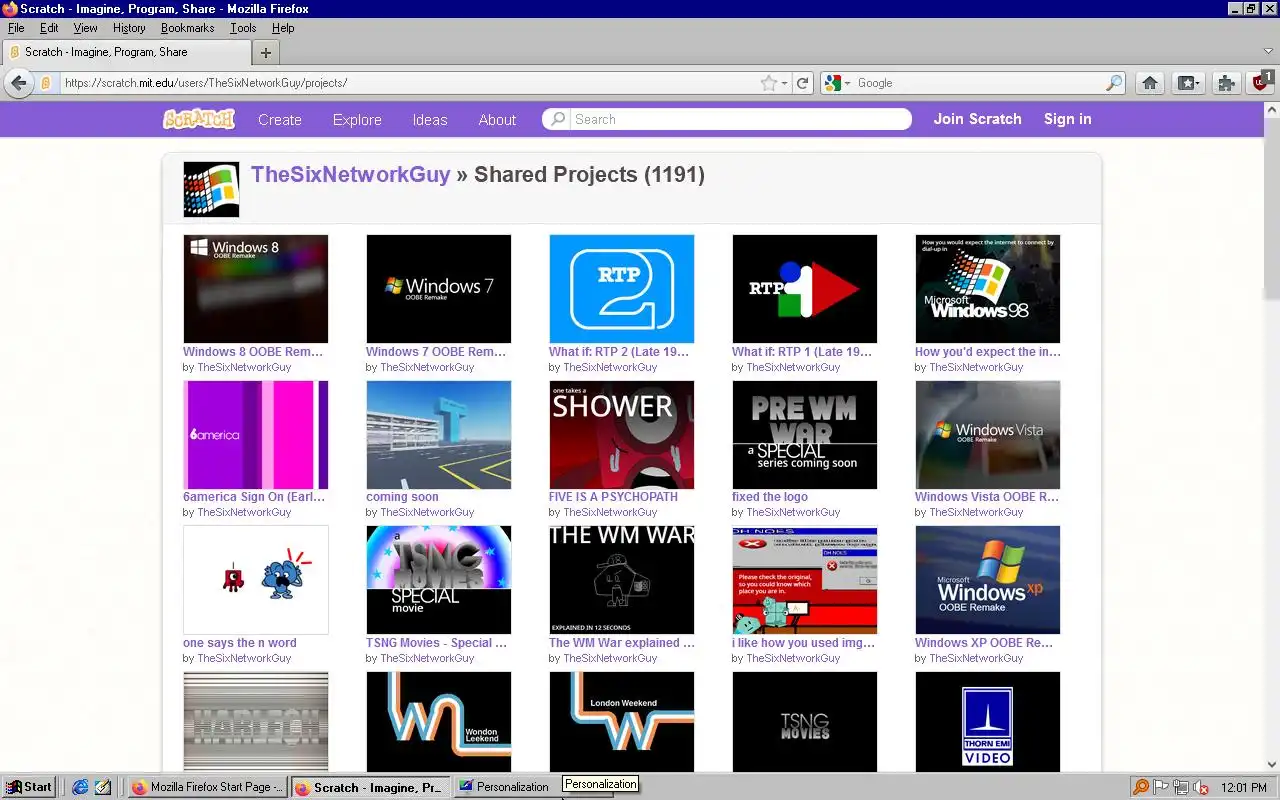Screen dimensions: 1280x800
Task: Click the network computer tray icon
Action: (x=1181, y=787)
